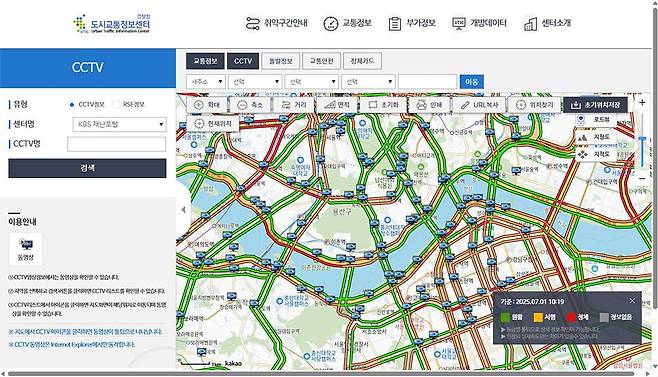This screenshot has width=658, height=377.
Task: Click the gray 정보없음 legend swatch
Action: pyautogui.click(x=604, y=317)
